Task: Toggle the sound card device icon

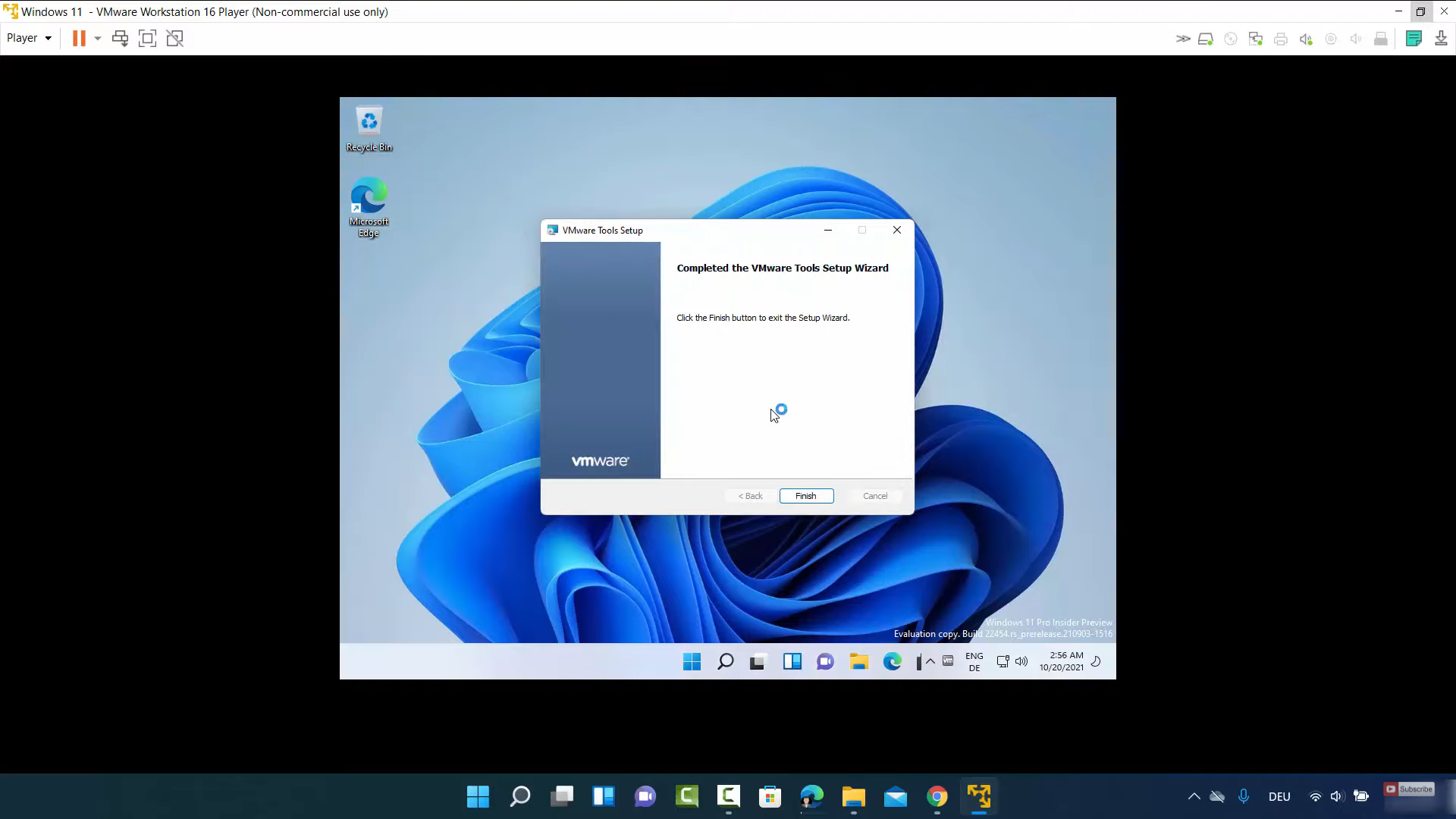Action: (1306, 39)
